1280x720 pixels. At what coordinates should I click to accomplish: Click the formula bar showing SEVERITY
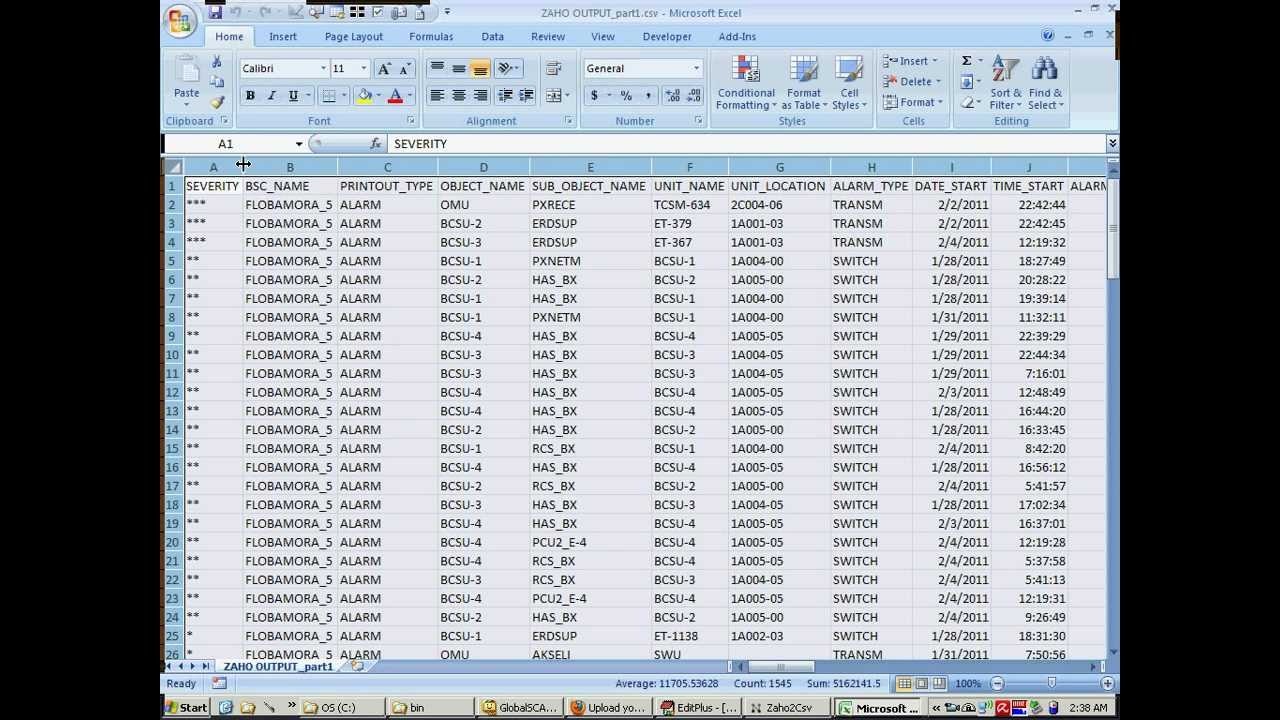[748, 144]
